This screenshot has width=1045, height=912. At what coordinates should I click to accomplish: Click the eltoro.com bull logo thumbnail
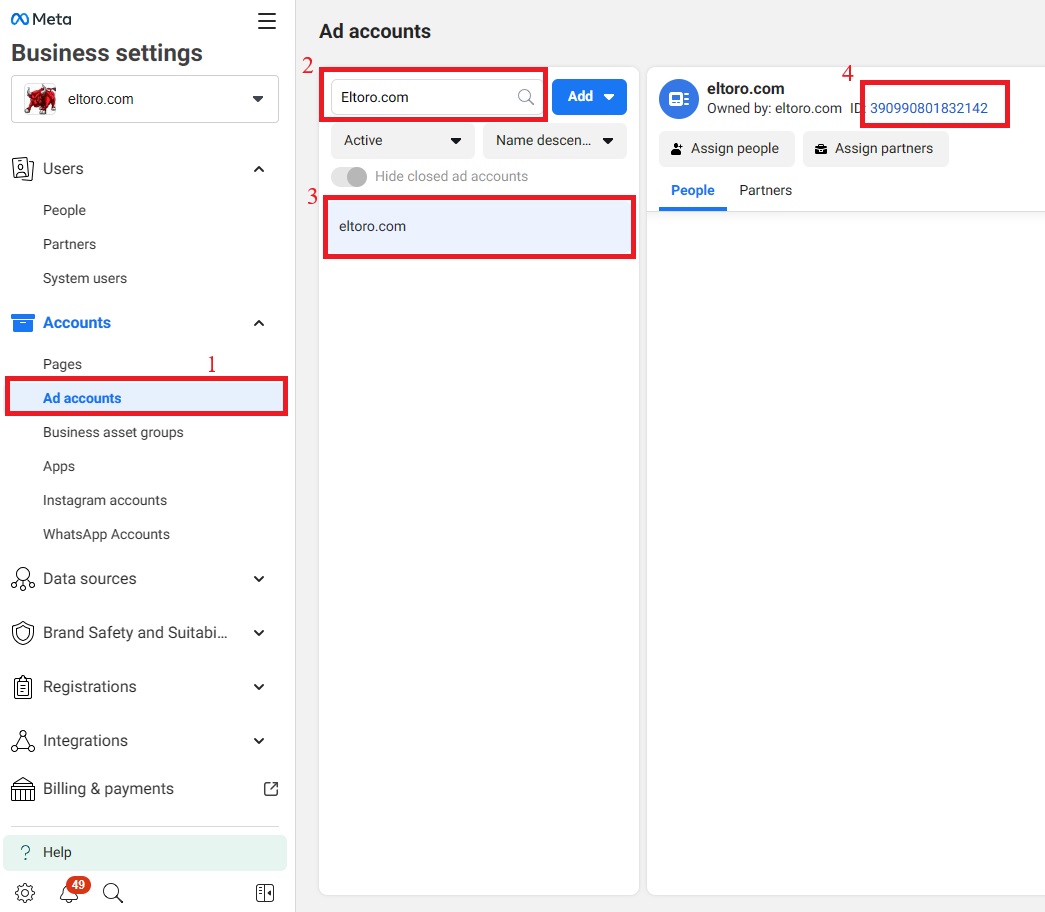click(x=41, y=99)
